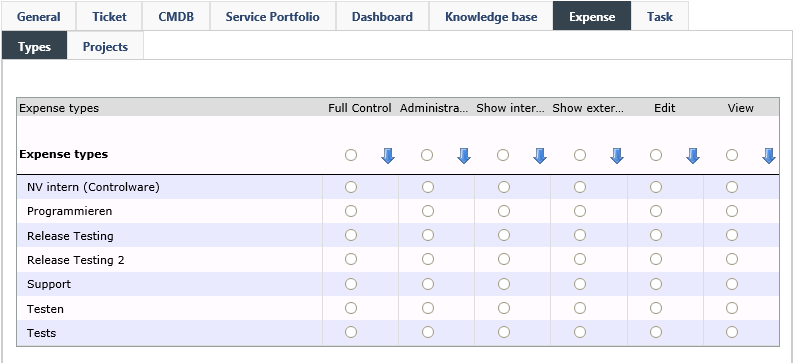
Task: Select Show external radio for NV intern (Controlware)
Action: point(580,187)
